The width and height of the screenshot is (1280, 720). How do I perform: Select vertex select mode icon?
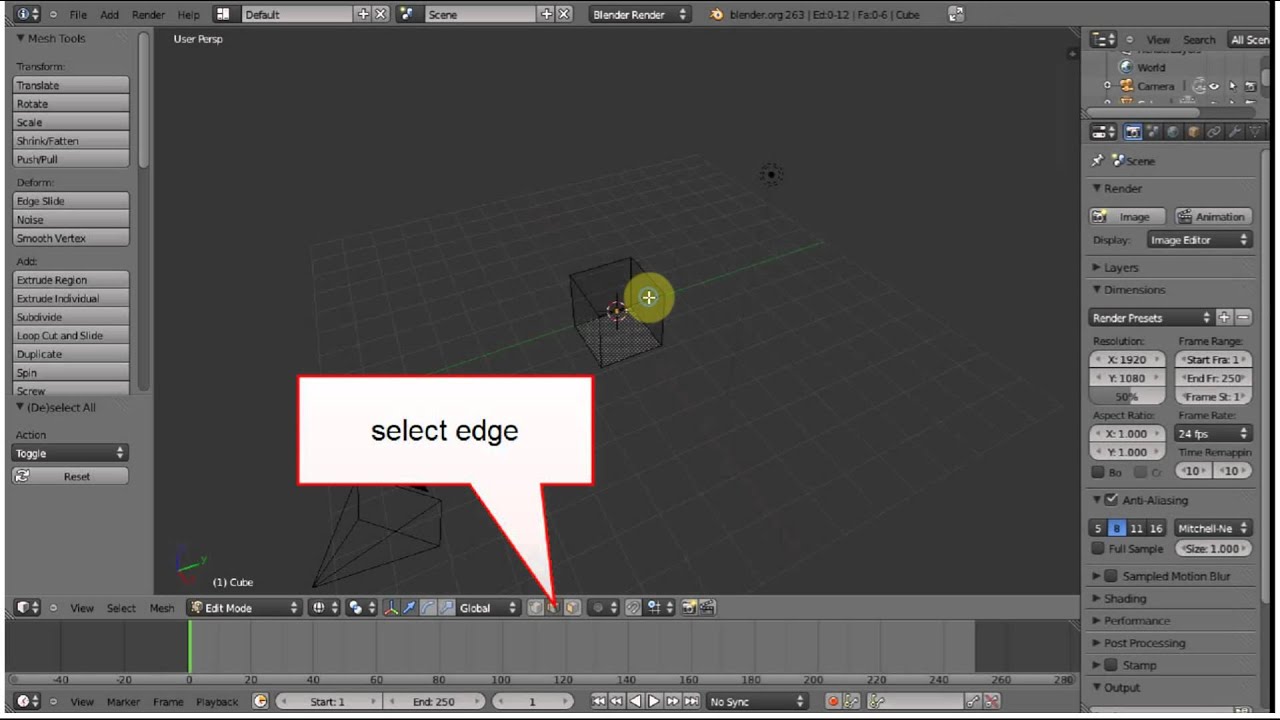536,607
